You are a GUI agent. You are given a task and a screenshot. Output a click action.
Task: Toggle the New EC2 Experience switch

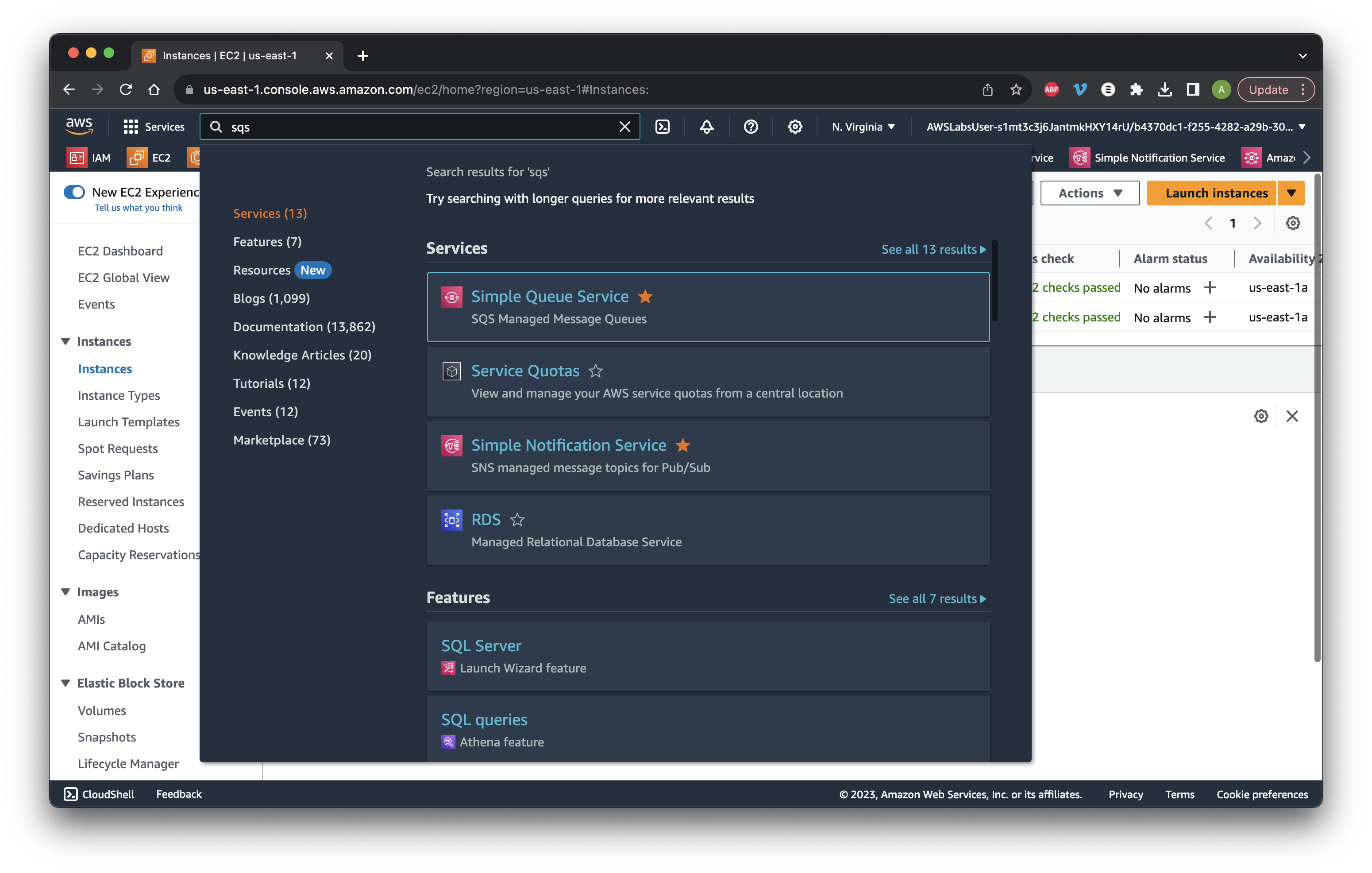(x=75, y=192)
